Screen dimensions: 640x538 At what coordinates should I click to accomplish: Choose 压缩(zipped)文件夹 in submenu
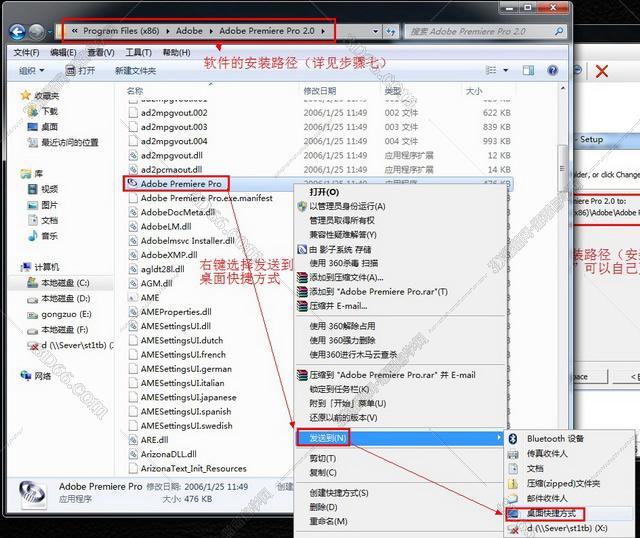click(x=563, y=484)
